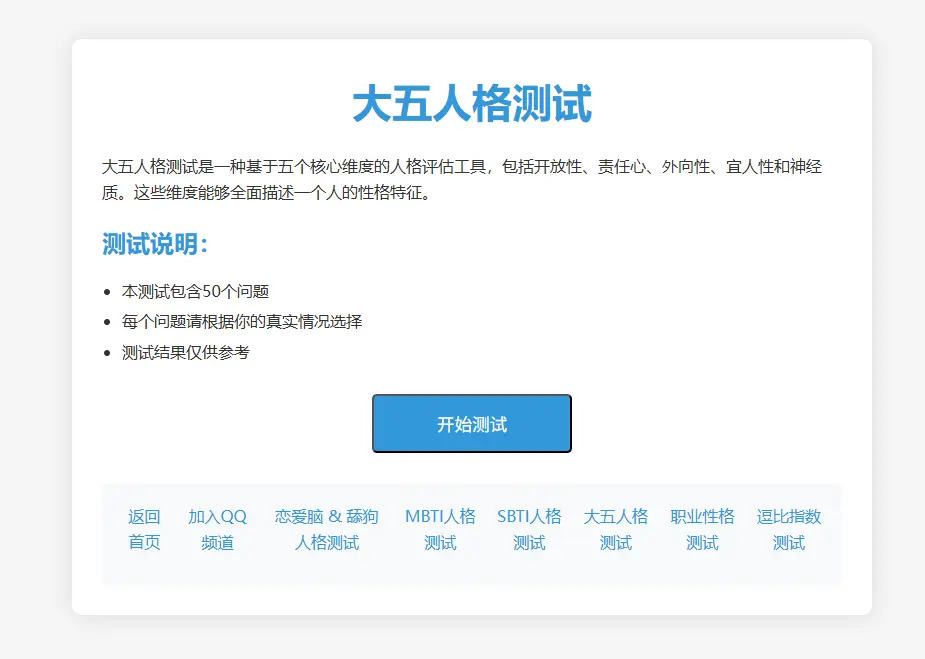Open the love-brain personality test page
The width and height of the screenshot is (925, 659).
tap(324, 529)
